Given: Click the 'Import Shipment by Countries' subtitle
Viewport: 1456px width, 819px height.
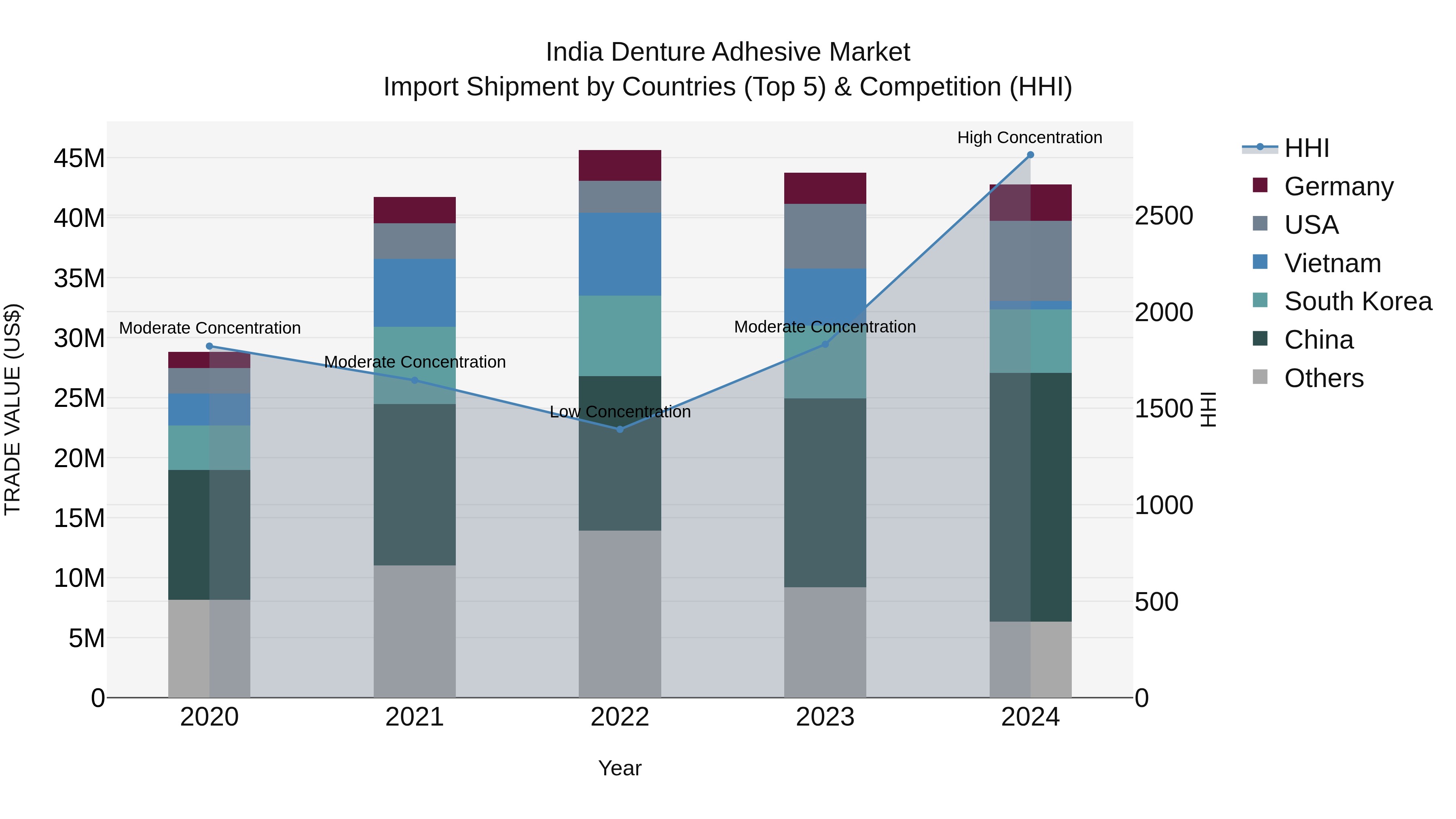Looking at the screenshot, I should [x=728, y=87].
